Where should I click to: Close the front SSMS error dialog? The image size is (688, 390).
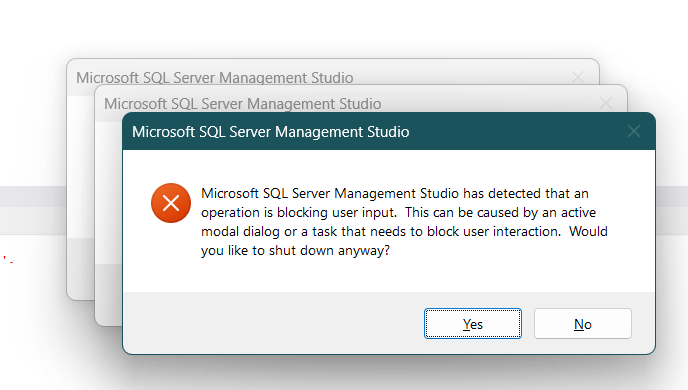(634, 131)
